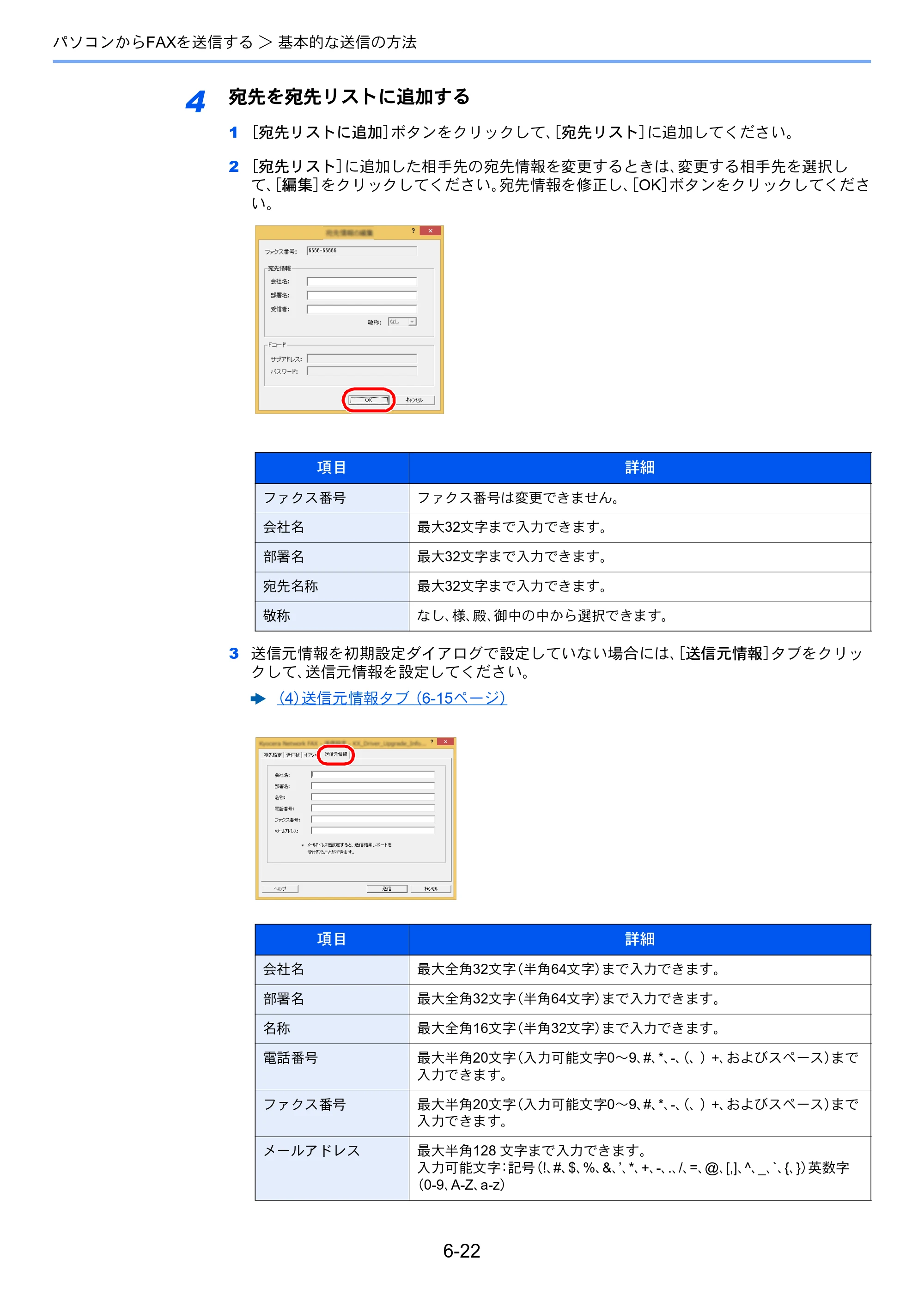Click the サブアドレス field under Fコード

362,359
